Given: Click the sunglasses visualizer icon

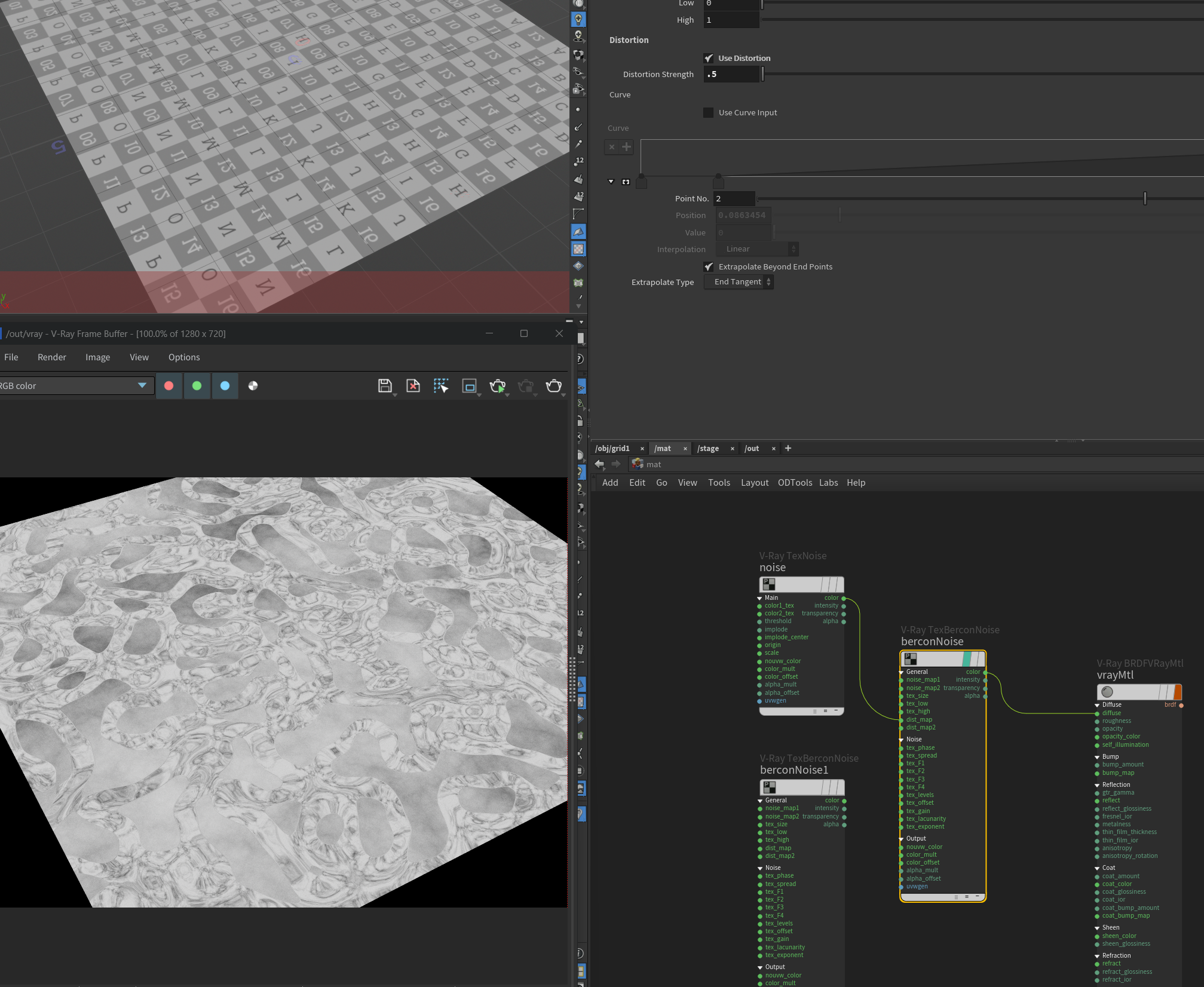Looking at the screenshot, I should [578, 72].
